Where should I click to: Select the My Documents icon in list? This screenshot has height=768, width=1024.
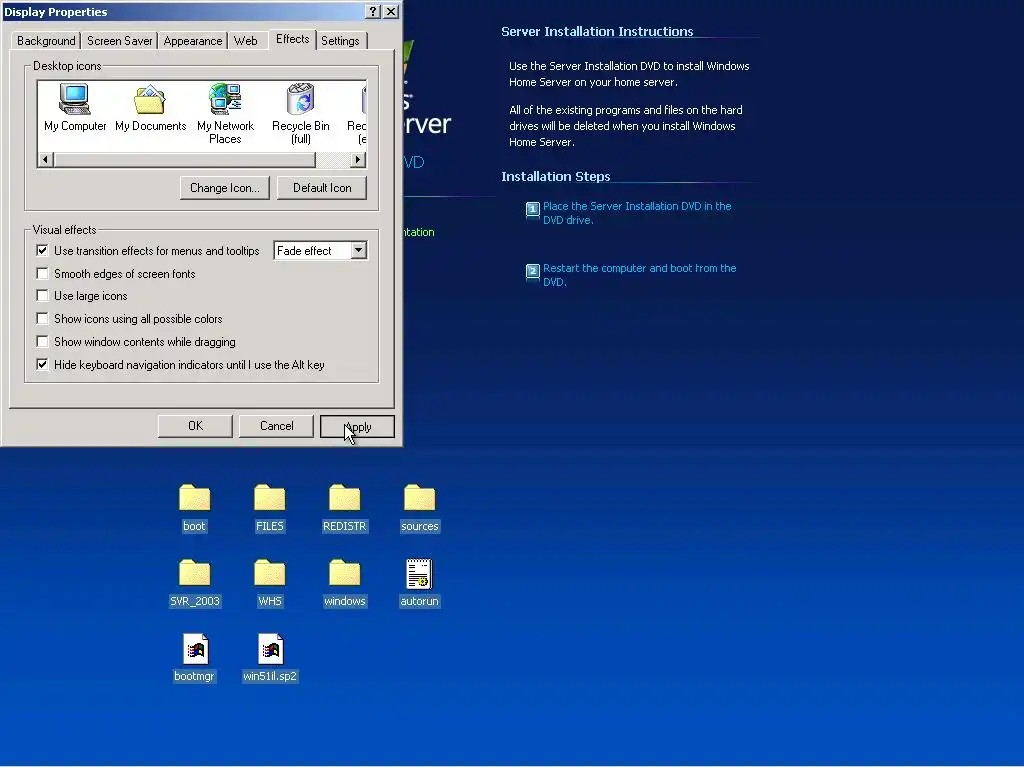(x=150, y=108)
